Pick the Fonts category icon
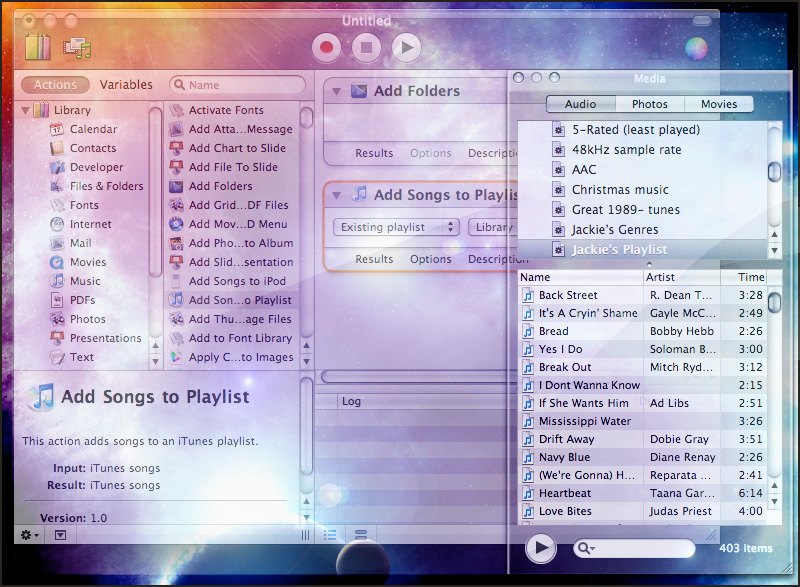 [x=57, y=205]
